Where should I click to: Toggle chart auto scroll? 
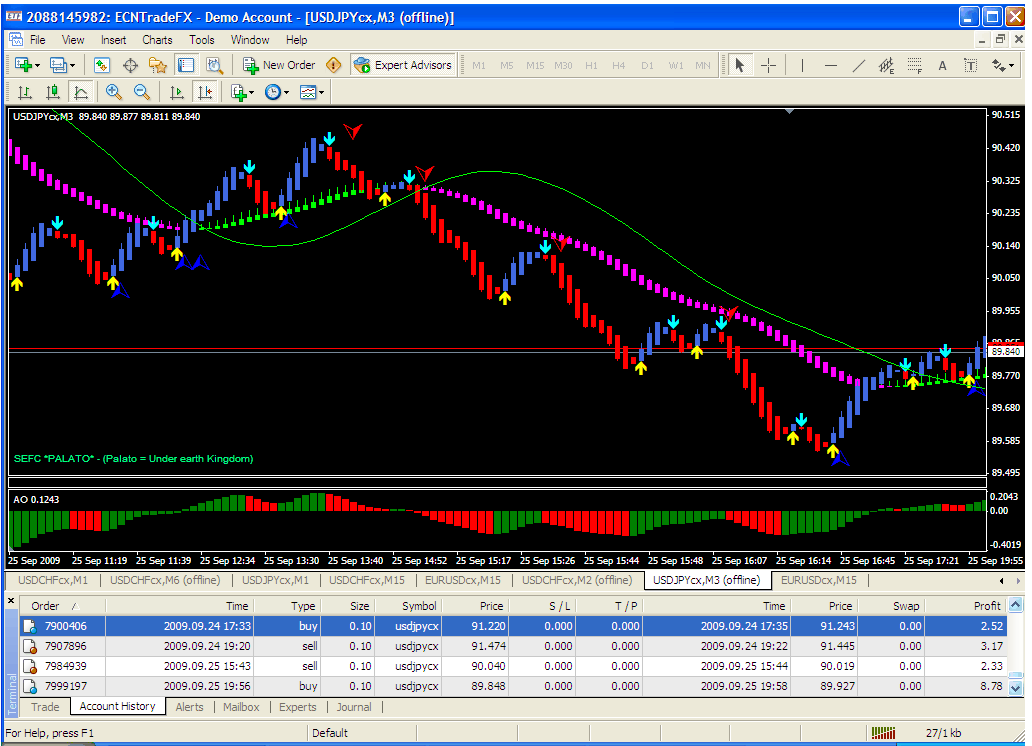[176, 92]
